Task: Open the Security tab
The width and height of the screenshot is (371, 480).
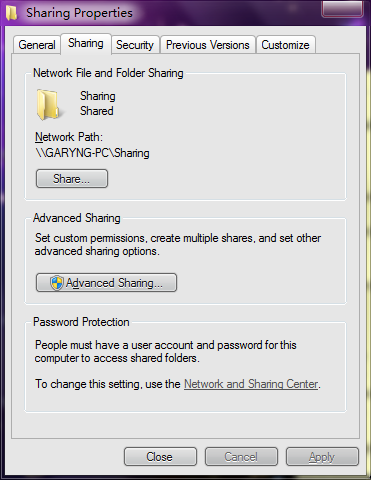Action: click(135, 45)
